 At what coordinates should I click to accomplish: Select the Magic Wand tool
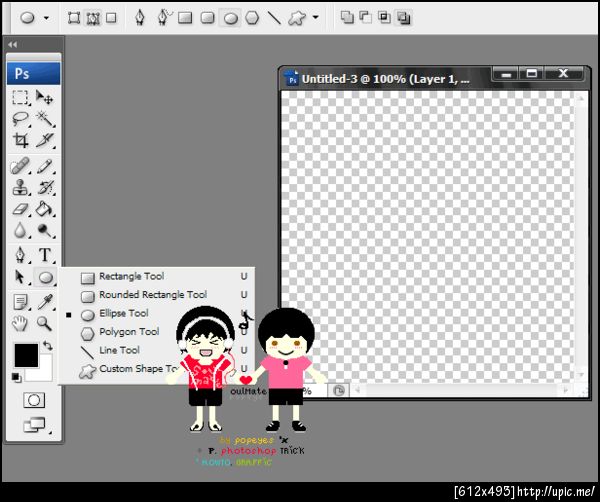tap(44, 119)
